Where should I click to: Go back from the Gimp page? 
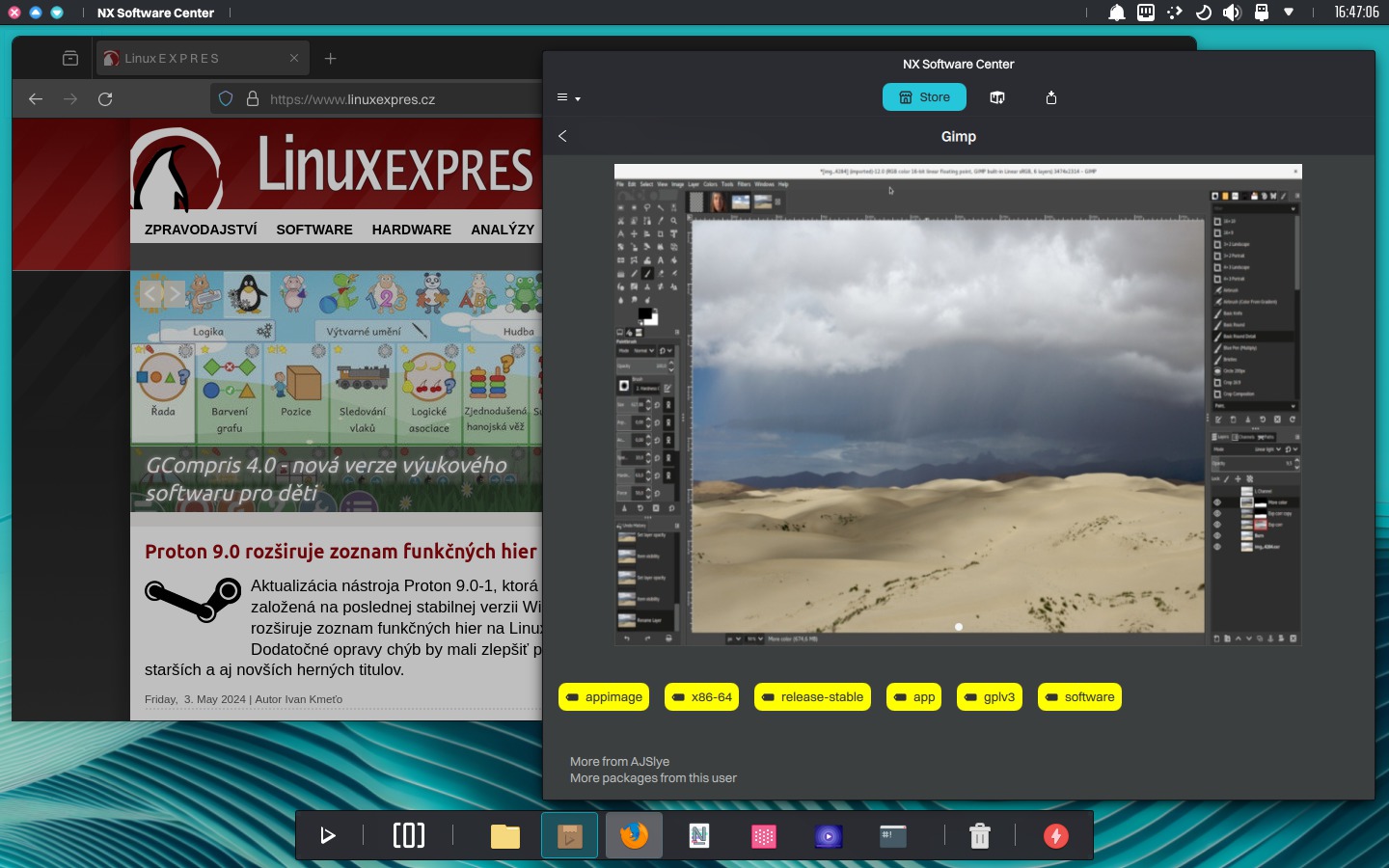562,136
